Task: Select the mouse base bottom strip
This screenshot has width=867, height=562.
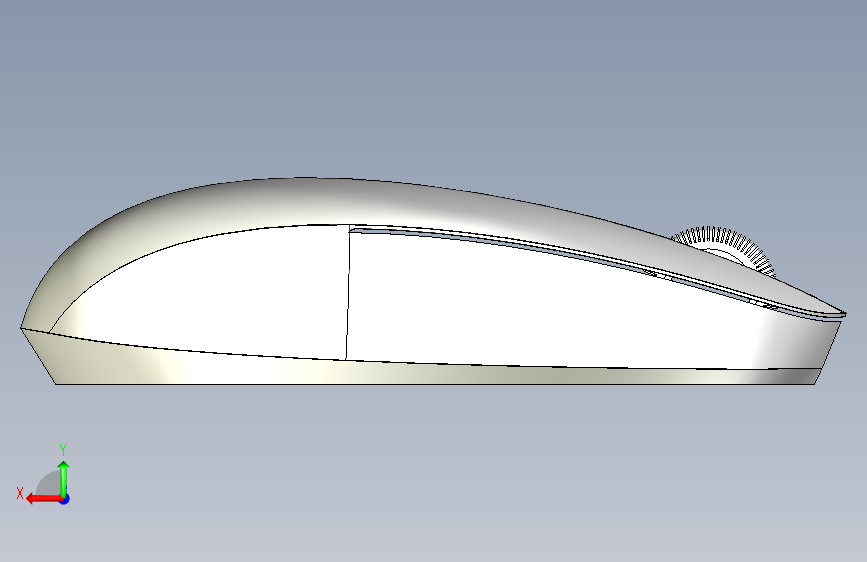Action: point(420,372)
